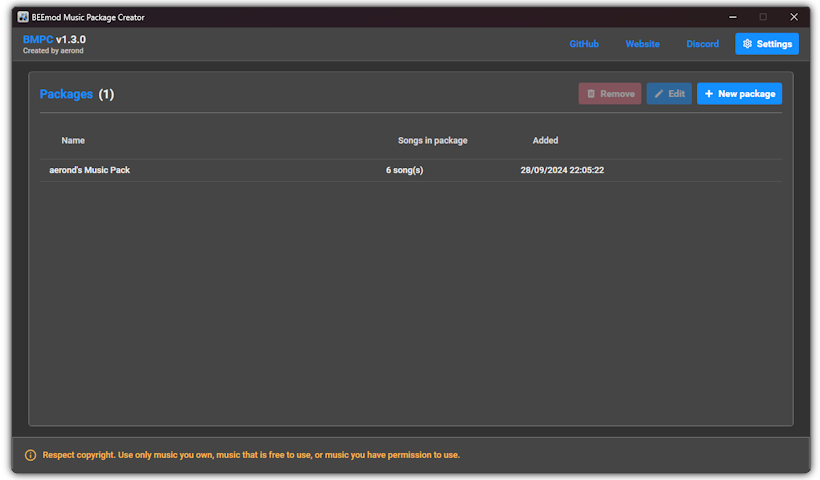Image resolution: width=820 pixels, height=480 pixels.
Task: Click the Songs in package column header
Action: coord(432,140)
